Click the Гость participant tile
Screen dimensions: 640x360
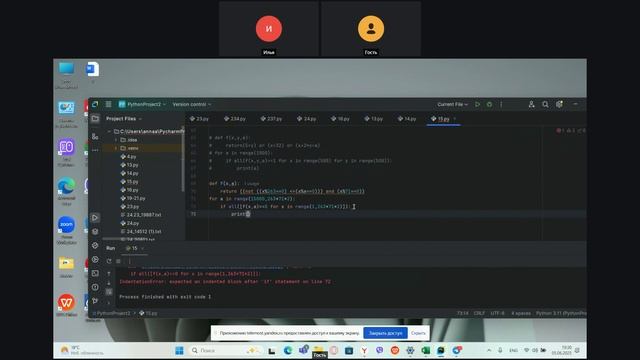coord(371,29)
